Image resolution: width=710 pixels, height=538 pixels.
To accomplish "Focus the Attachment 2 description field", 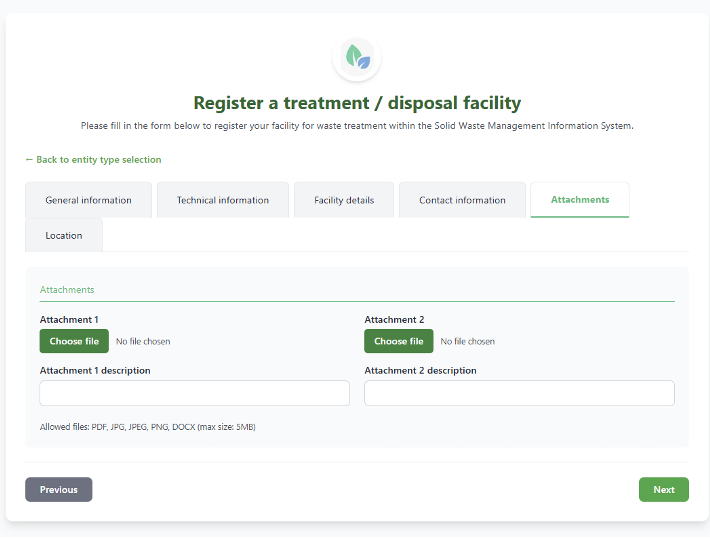I will (519, 393).
